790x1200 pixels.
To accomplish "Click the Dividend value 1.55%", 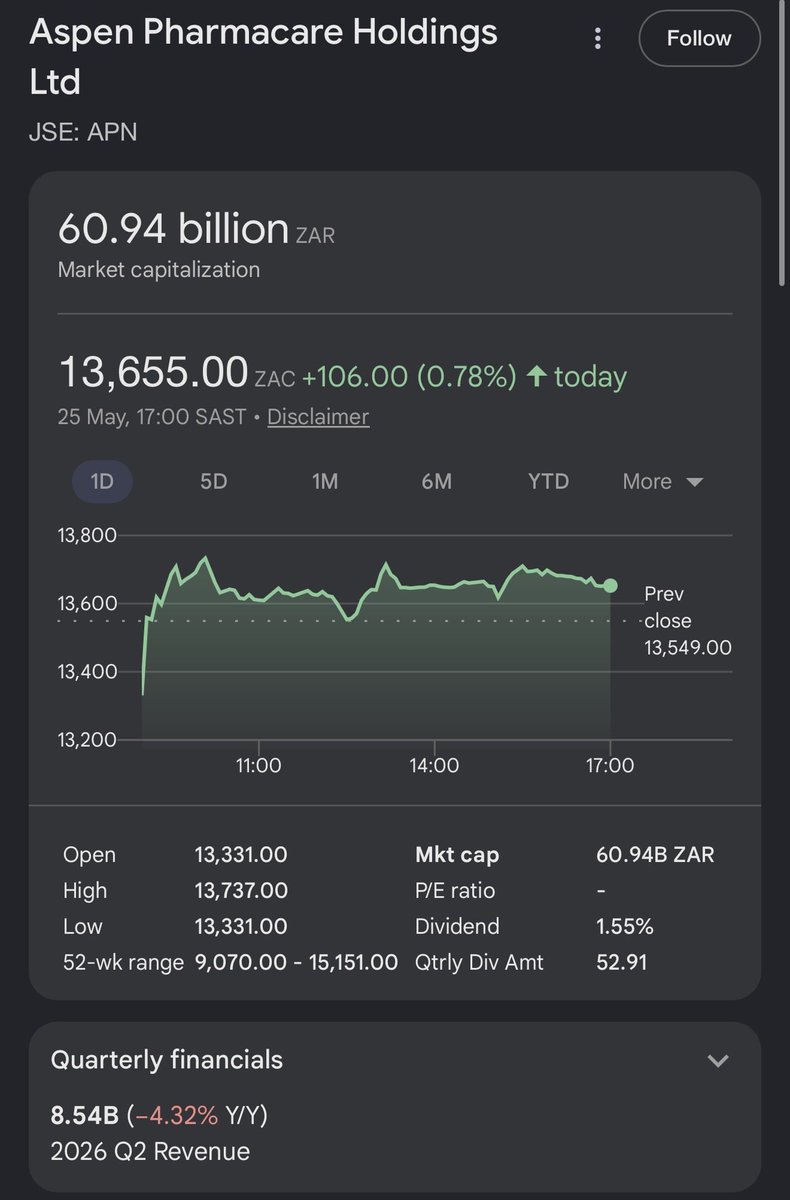I will [x=624, y=927].
